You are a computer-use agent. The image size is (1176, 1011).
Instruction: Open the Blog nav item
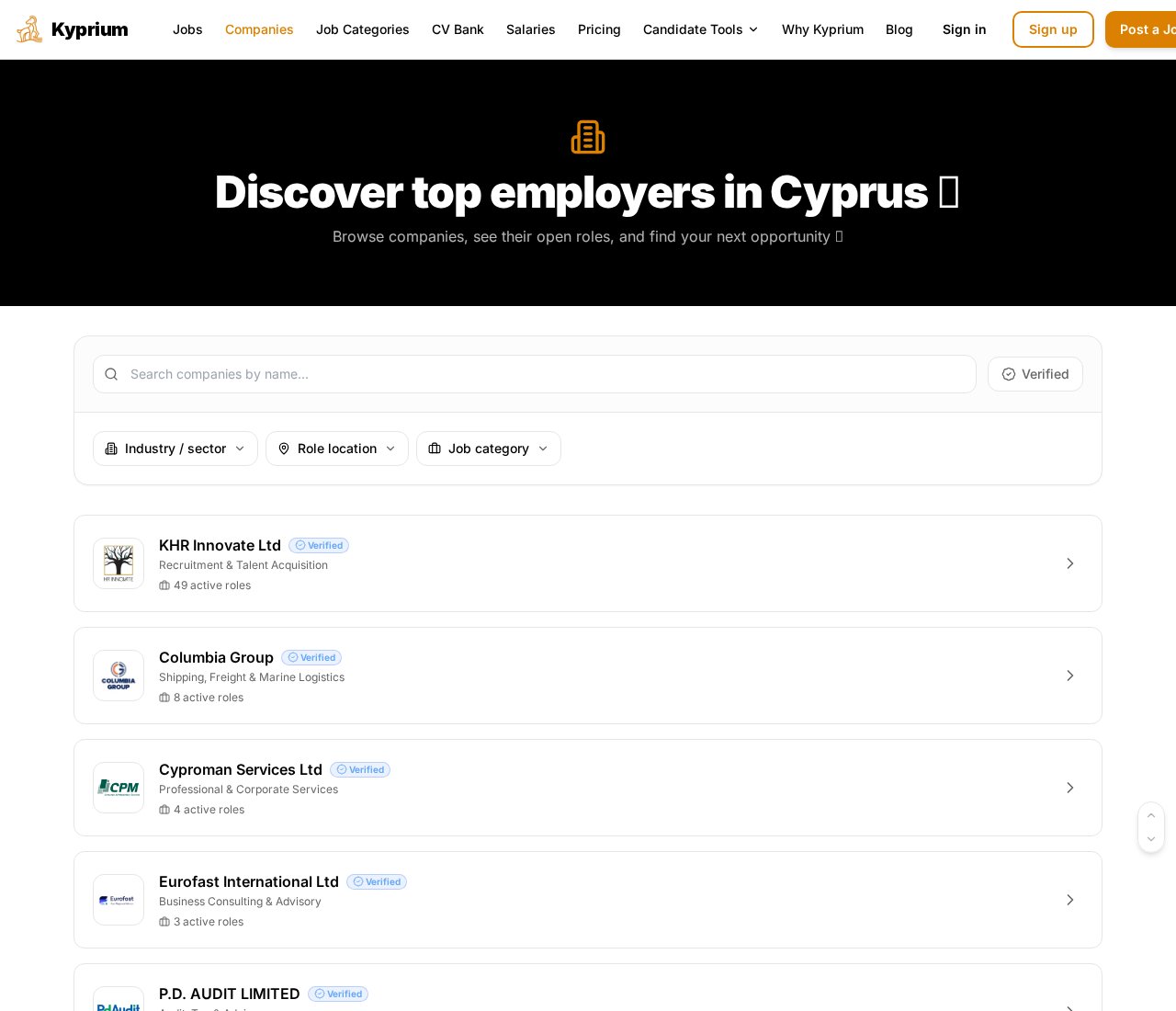tap(899, 29)
